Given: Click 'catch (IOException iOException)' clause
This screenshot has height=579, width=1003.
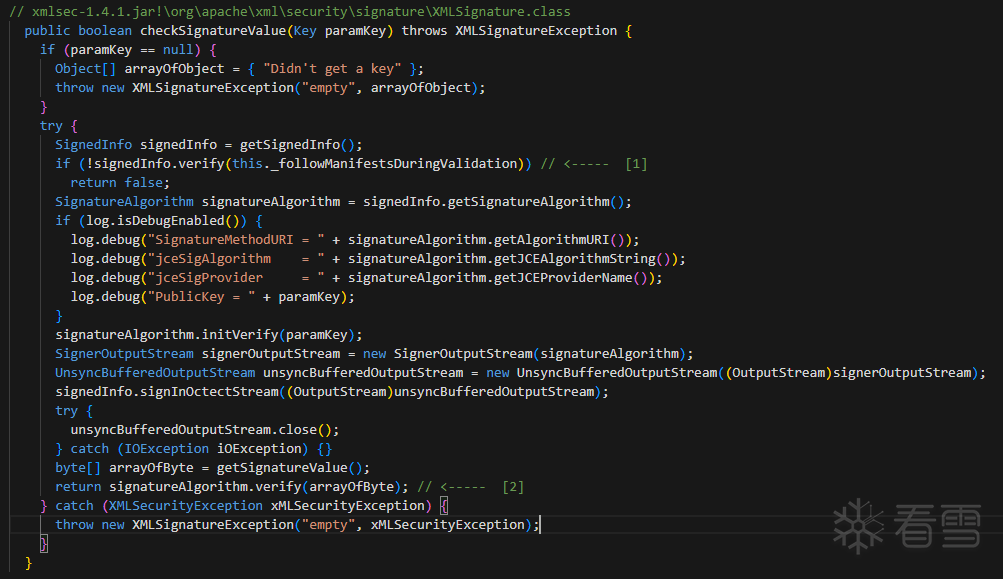Looking at the screenshot, I should coord(189,448).
